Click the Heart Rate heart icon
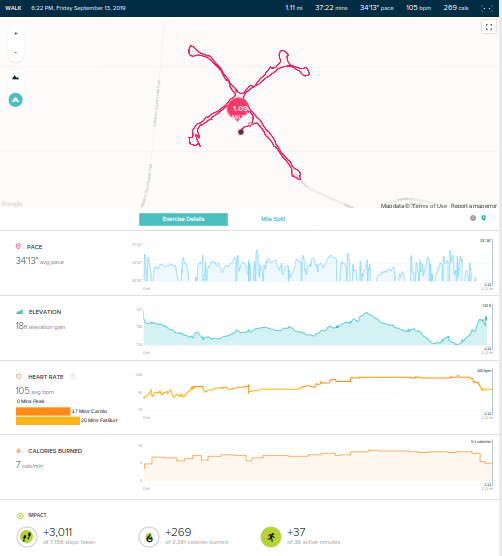502x556 pixels. [x=19, y=377]
